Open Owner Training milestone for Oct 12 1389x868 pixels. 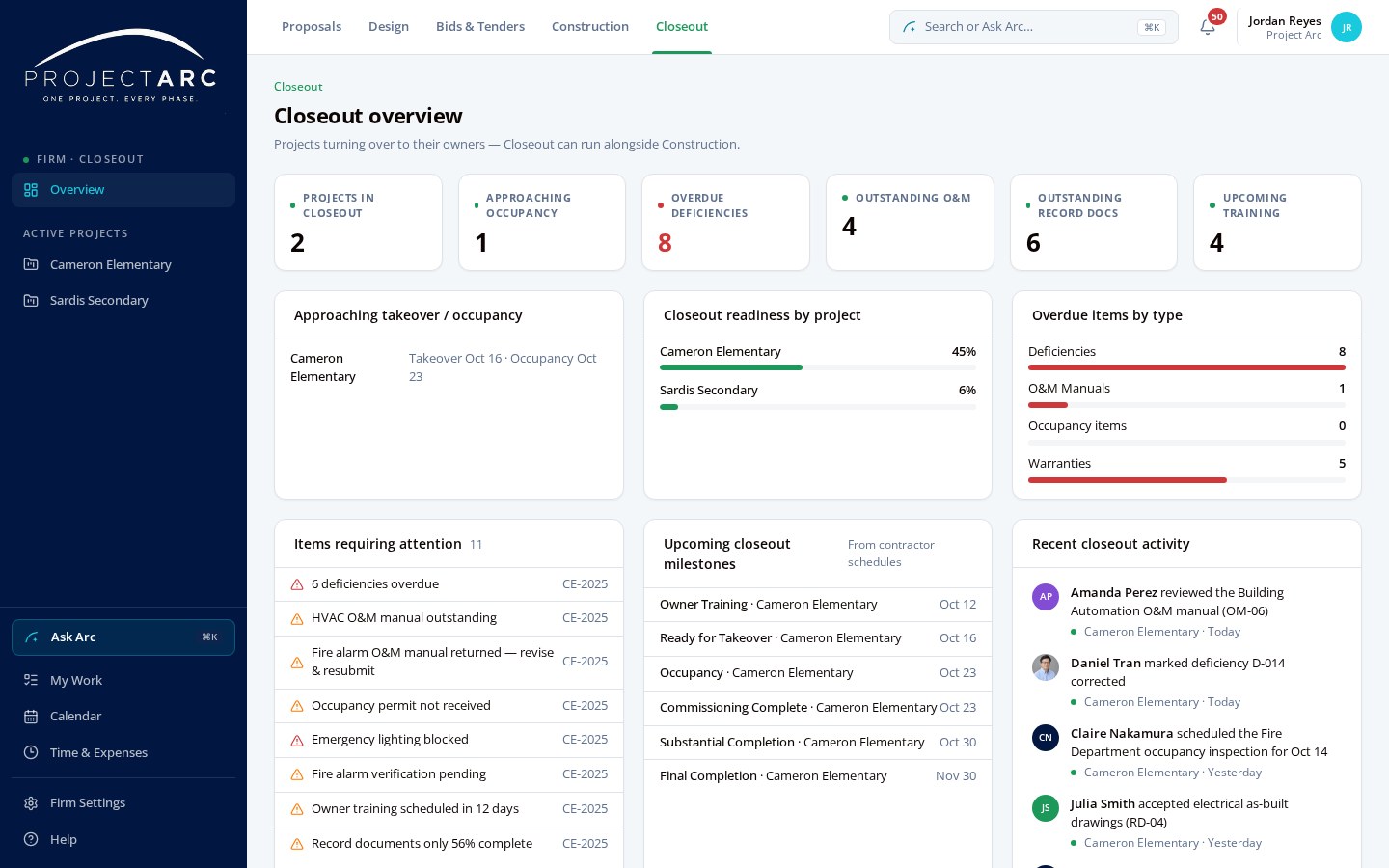(x=818, y=605)
